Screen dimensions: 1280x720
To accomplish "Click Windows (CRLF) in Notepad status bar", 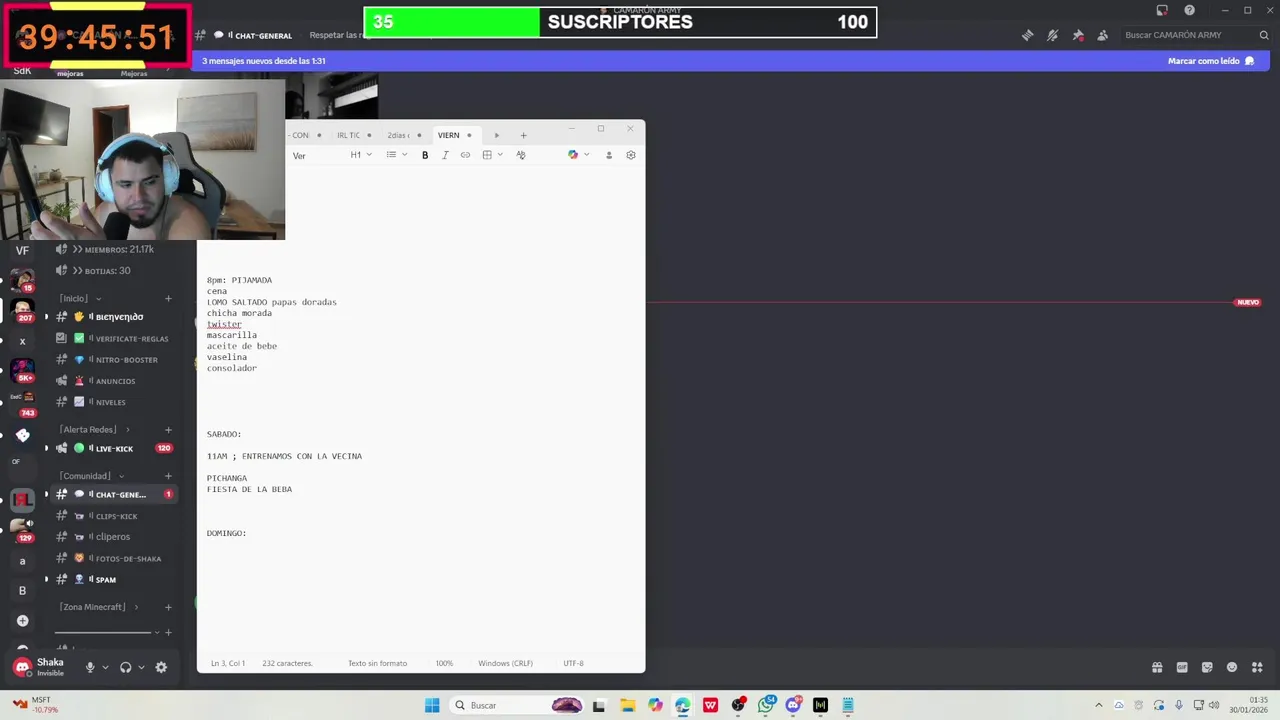I will click(505, 663).
